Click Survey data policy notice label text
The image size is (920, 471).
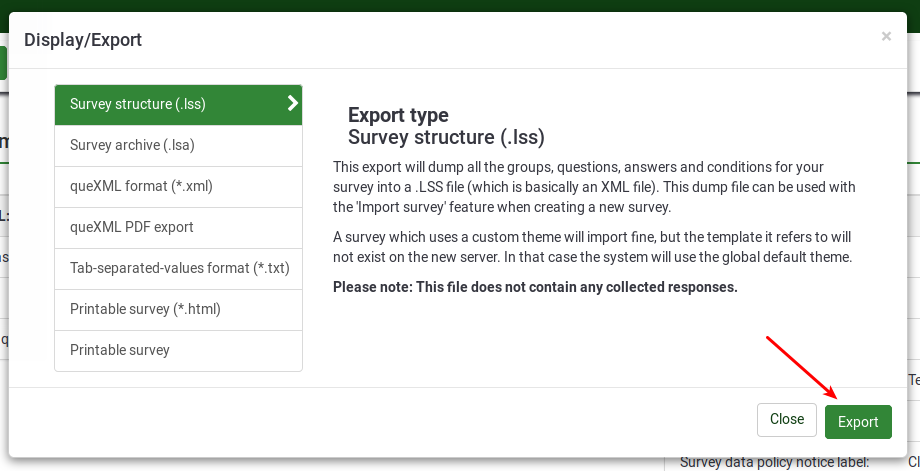774,462
